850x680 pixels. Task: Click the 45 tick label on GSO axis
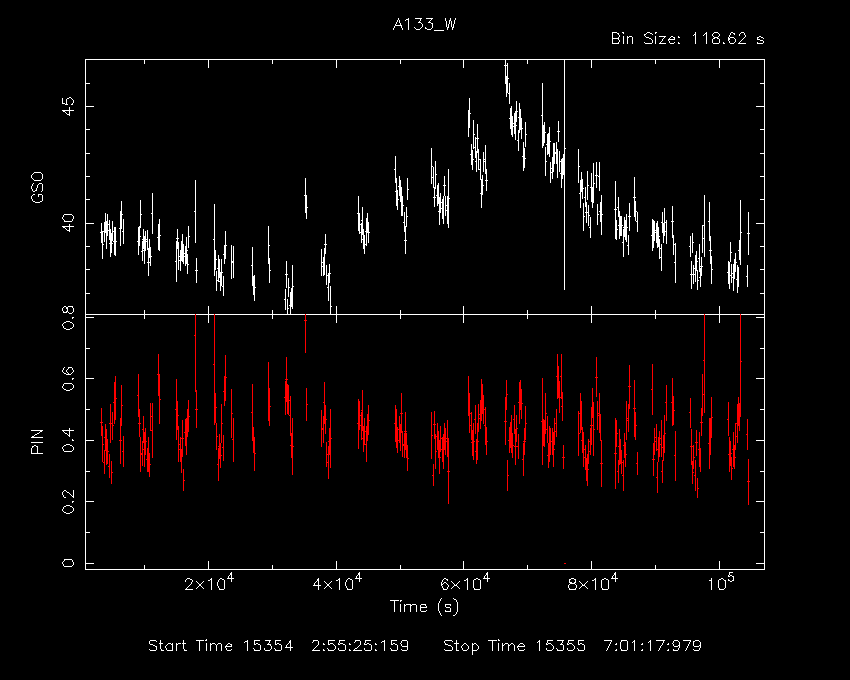[x=68, y=106]
